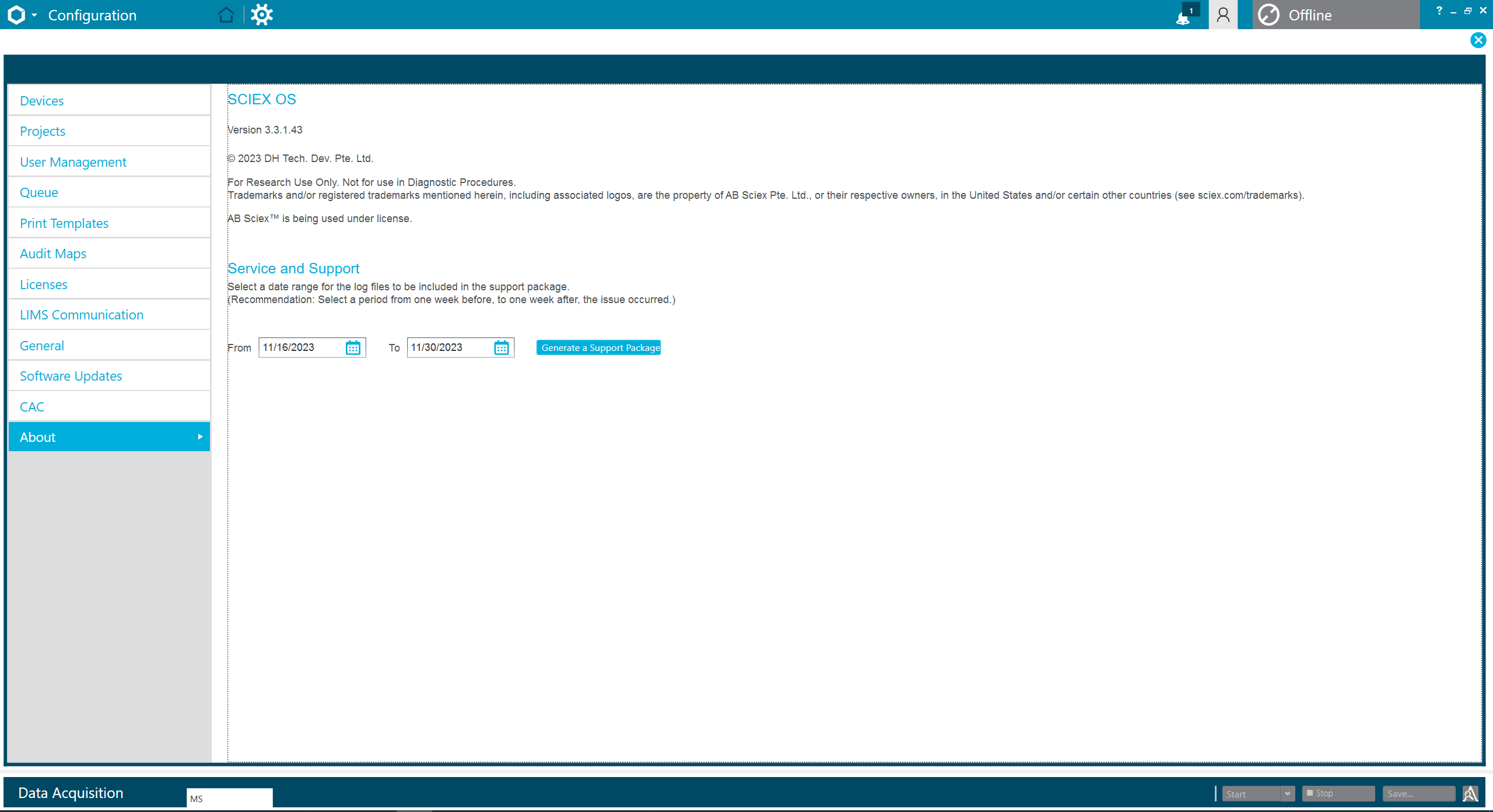Click the Save... button in acquisition bar
The height and width of the screenshot is (812, 1493).
1418,794
